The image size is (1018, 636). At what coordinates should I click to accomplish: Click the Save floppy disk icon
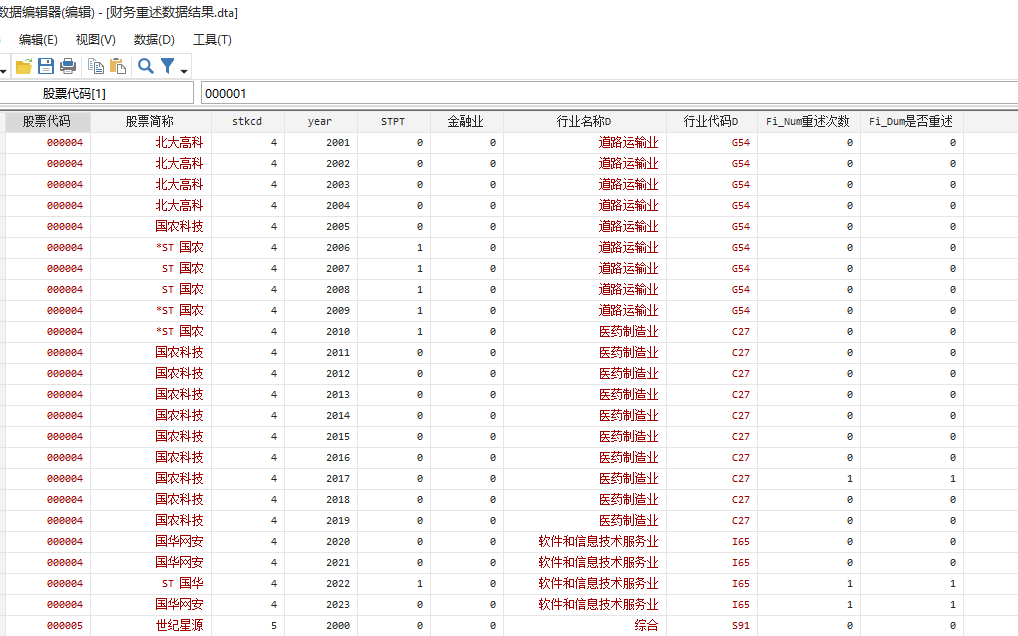pos(46,66)
